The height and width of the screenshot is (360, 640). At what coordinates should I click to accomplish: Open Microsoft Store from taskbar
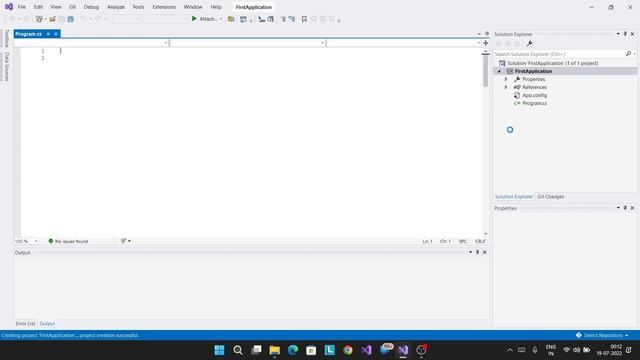point(311,350)
